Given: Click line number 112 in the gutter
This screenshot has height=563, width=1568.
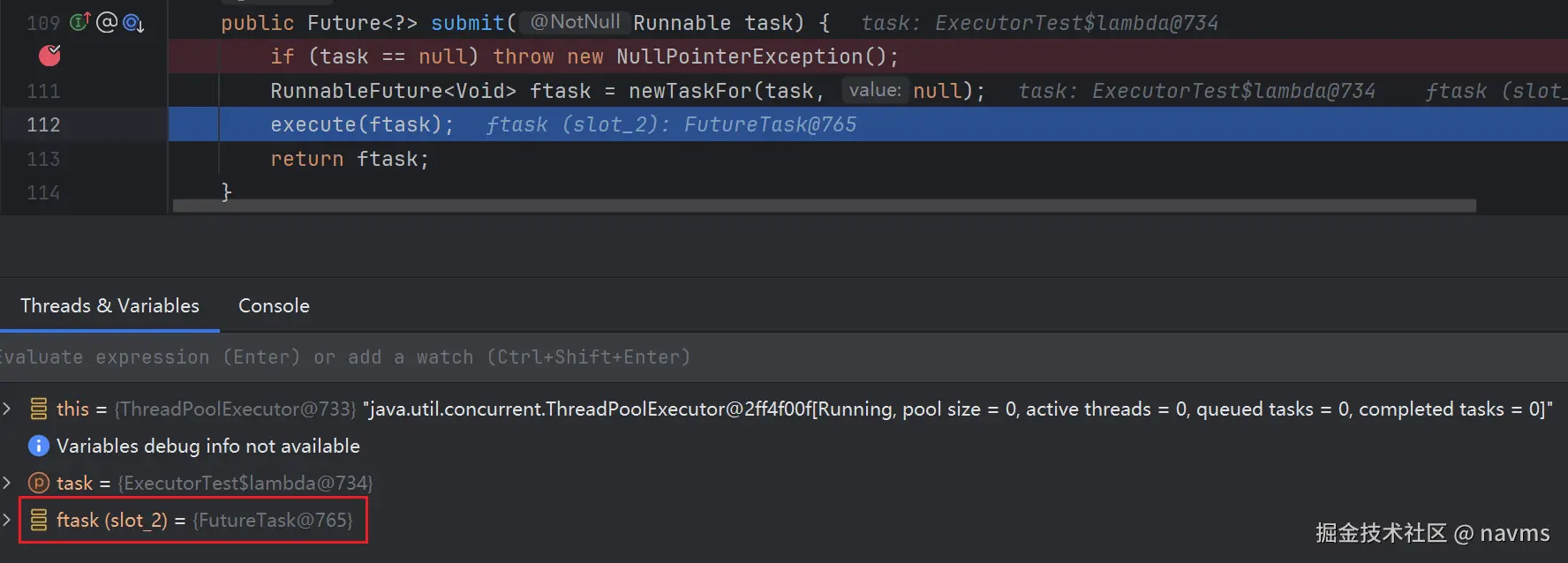Looking at the screenshot, I should 43,124.
